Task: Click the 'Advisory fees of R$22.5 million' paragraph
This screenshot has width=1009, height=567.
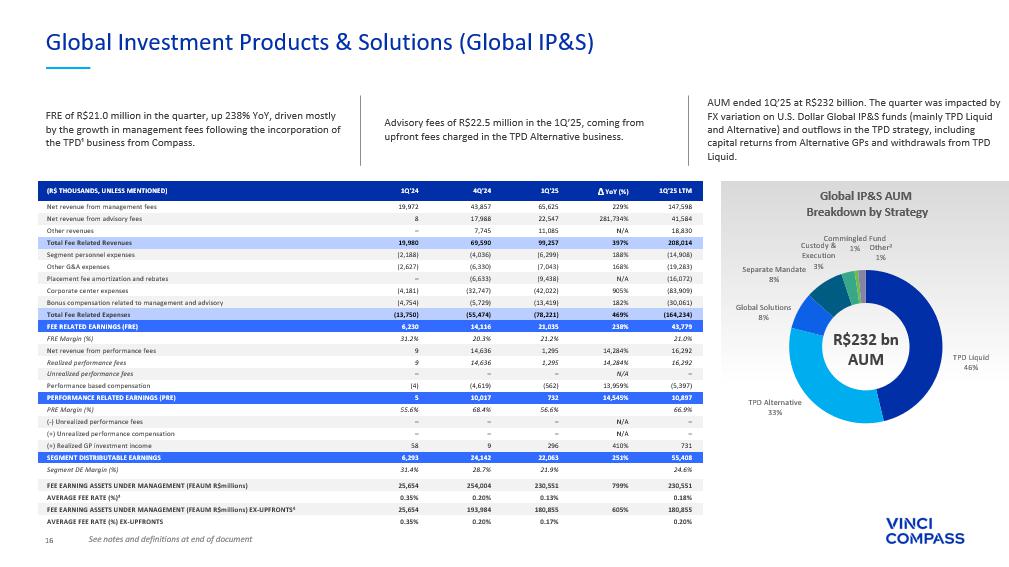Action: (x=514, y=129)
